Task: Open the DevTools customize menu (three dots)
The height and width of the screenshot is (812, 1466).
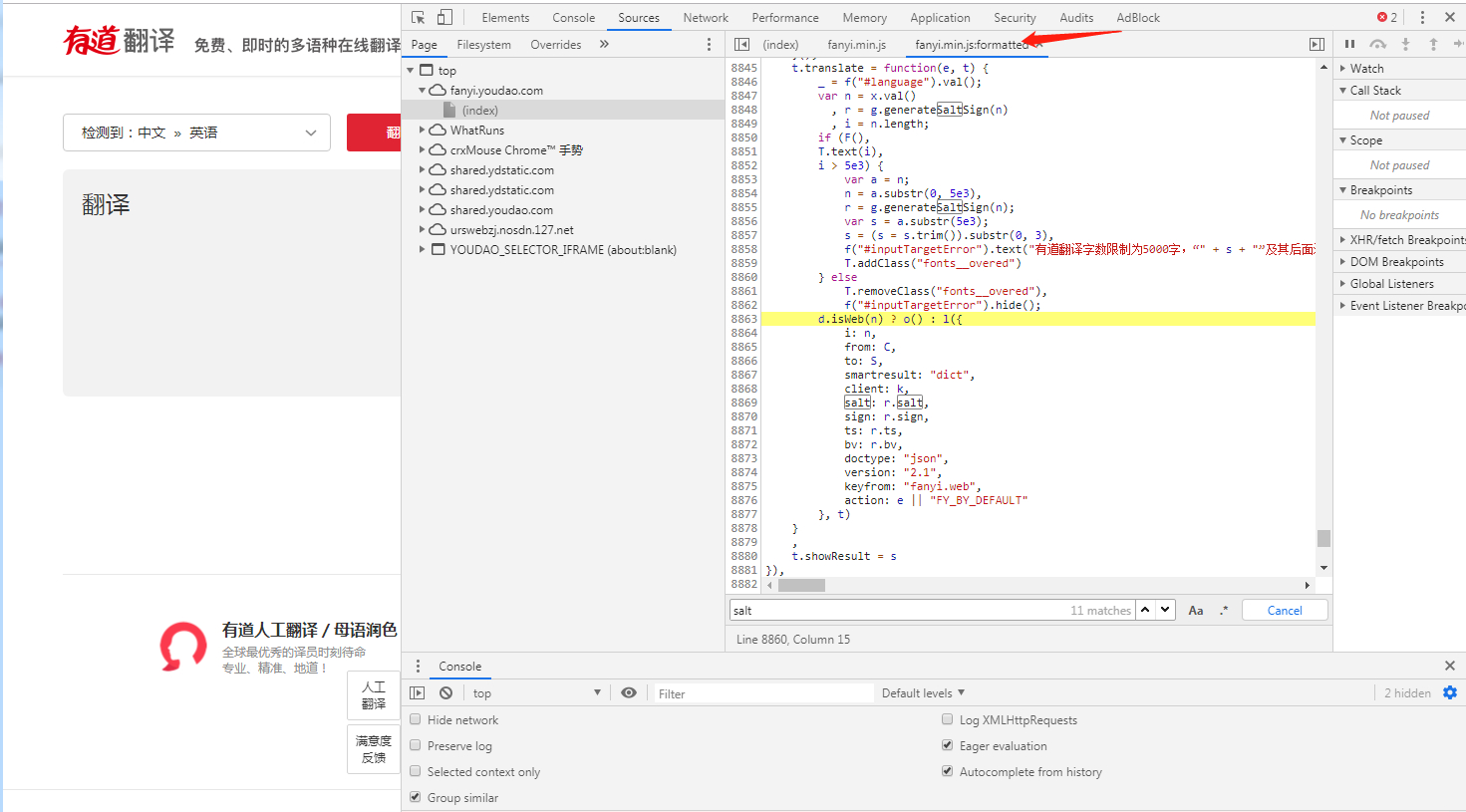Action: [x=1422, y=17]
